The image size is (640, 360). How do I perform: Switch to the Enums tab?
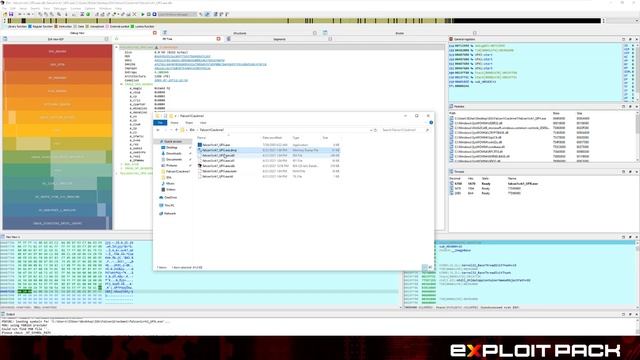pos(400,33)
